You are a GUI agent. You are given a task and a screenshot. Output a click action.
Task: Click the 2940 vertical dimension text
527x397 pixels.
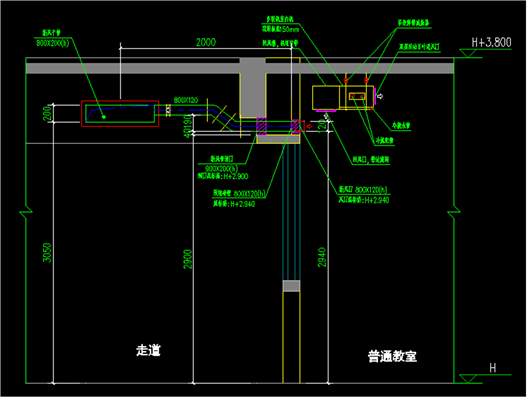click(x=322, y=257)
